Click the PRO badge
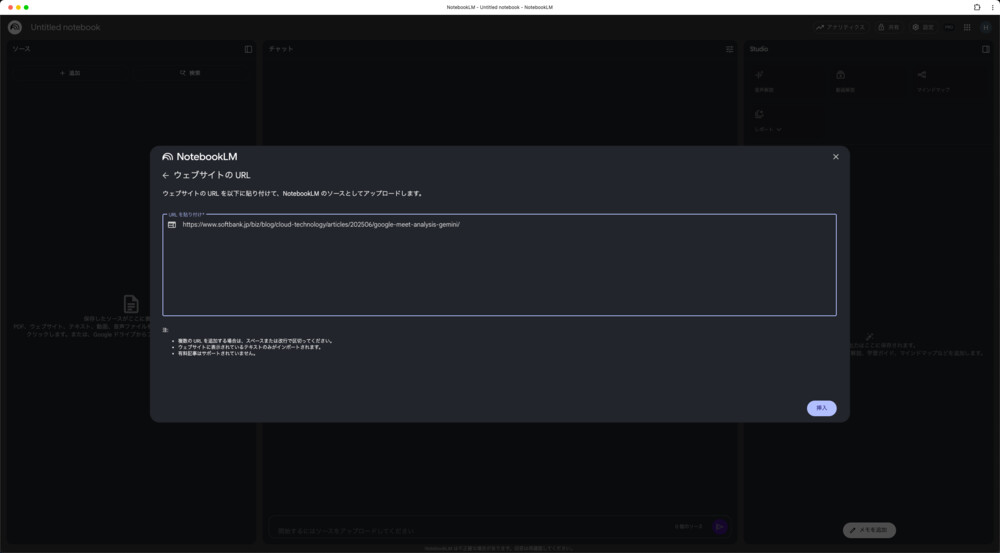Viewport: 1000px width, 553px height. (949, 27)
